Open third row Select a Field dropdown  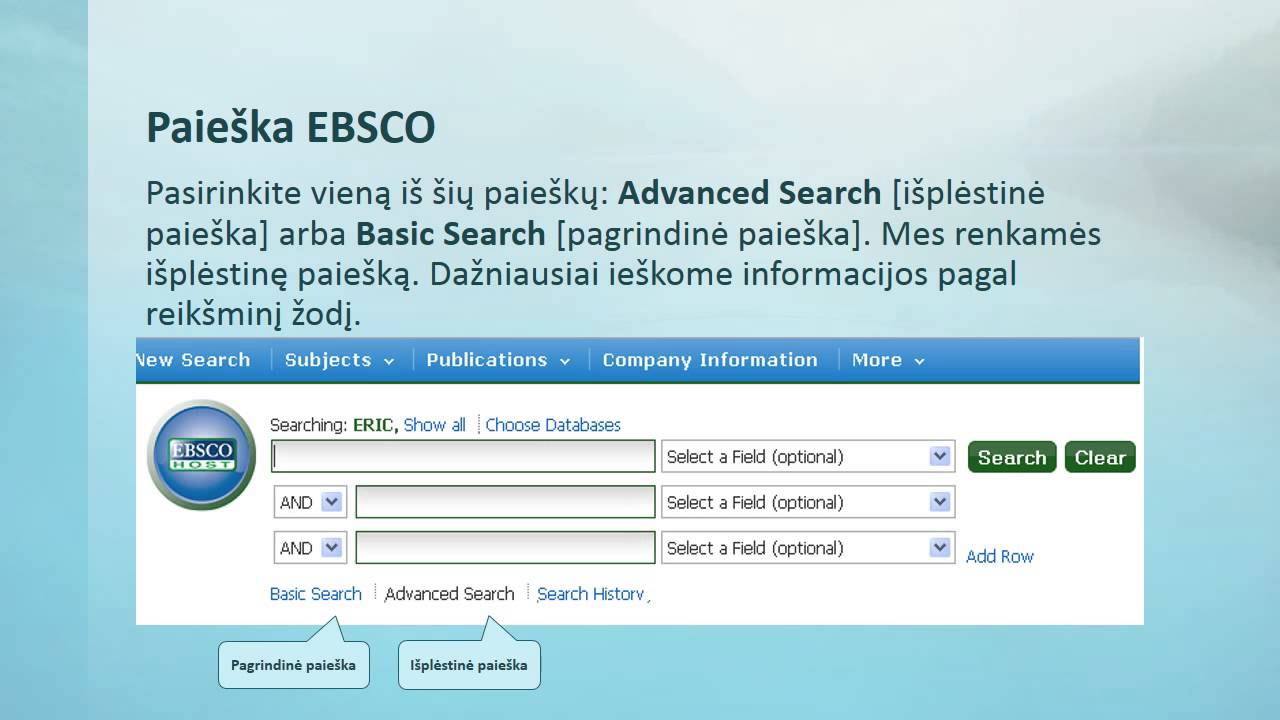pos(808,547)
